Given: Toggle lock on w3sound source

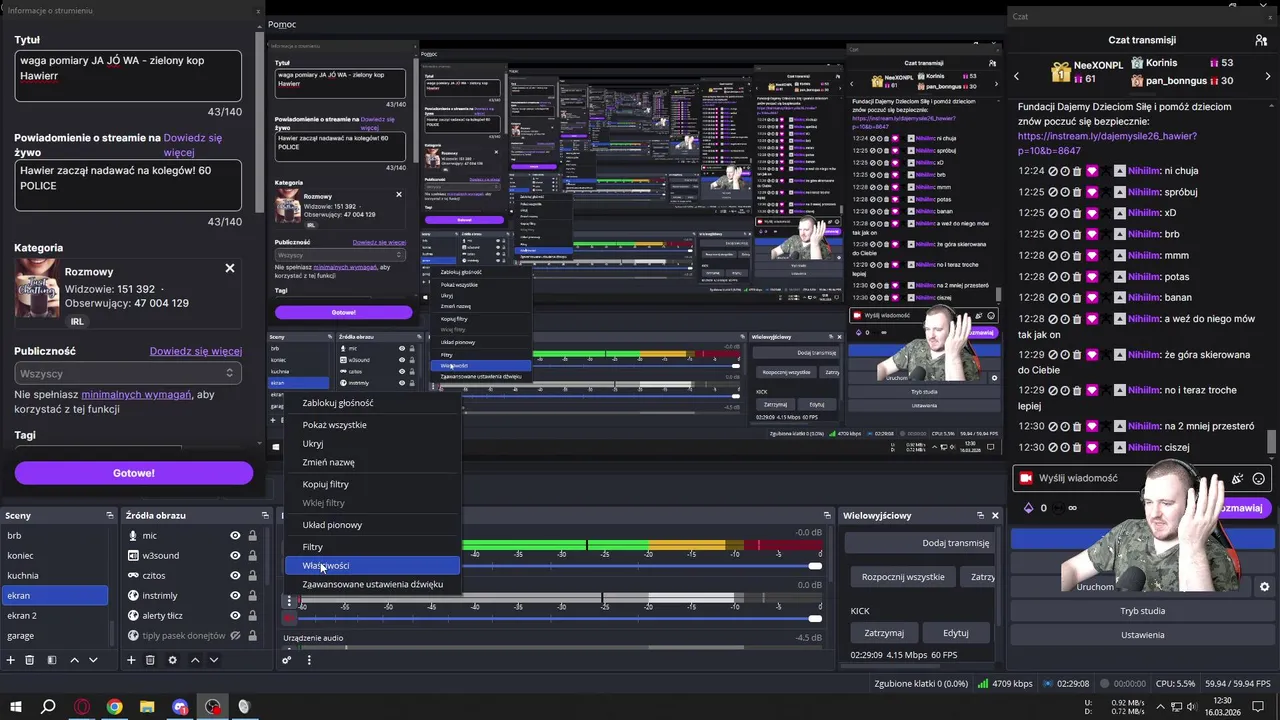Looking at the screenshot, I should click(252, 555).
